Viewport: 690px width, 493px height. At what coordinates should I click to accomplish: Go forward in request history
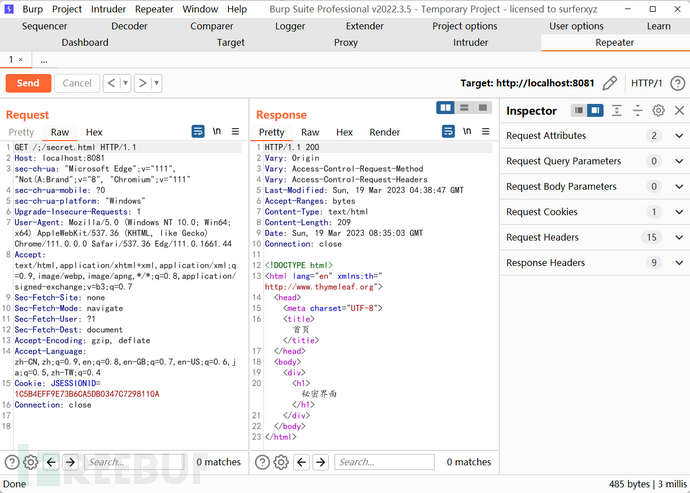click(142, 83)
